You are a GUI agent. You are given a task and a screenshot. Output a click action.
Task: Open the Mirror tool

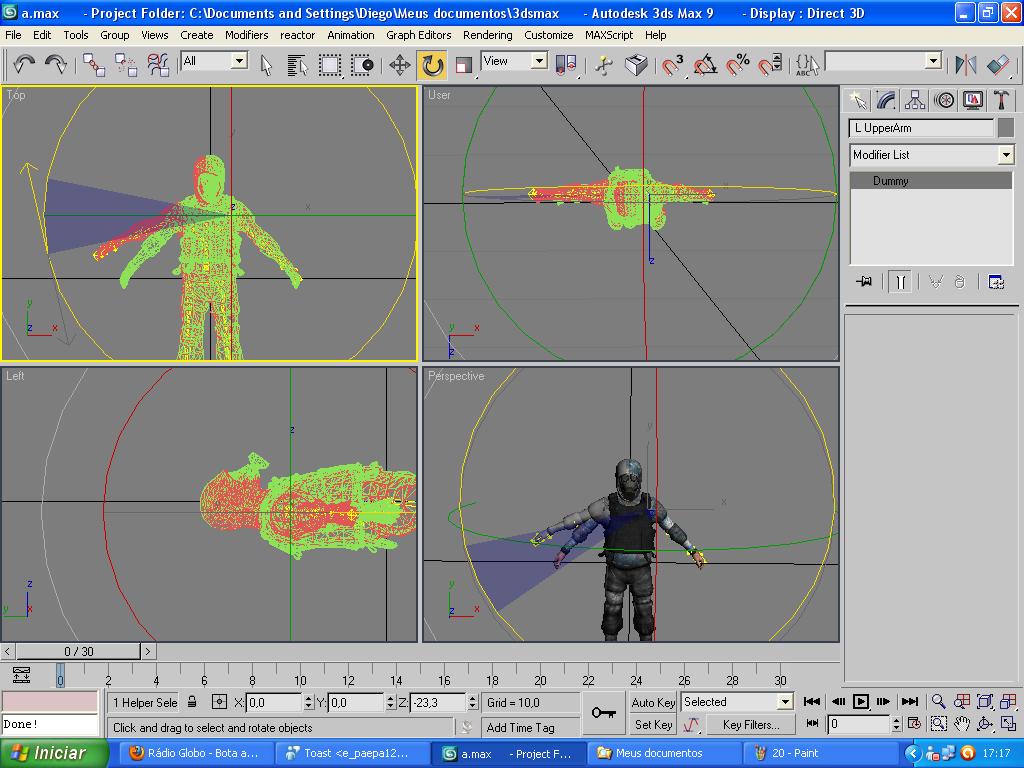965,65
